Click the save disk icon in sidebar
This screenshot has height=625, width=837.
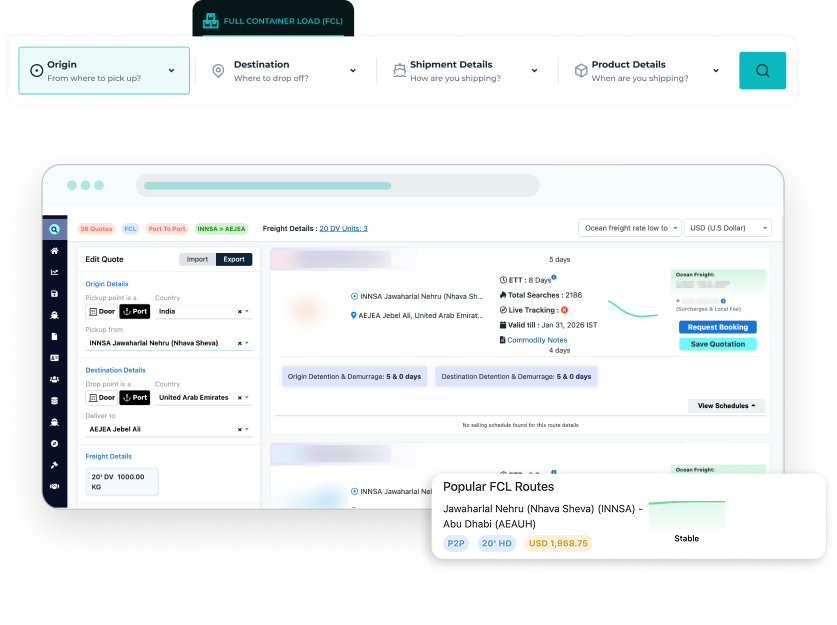pyautogui.click(x=54, y=294)
